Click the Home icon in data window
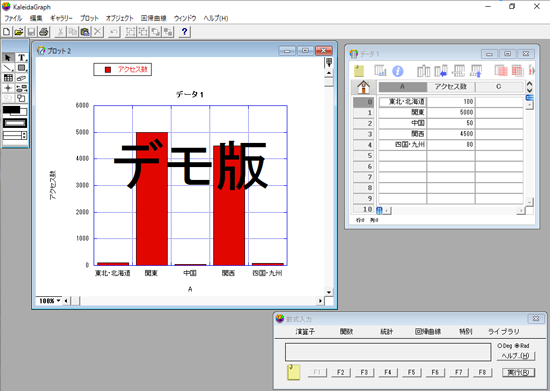The height and width of the screenshot is (391, 550). click(x=364, y=87)
